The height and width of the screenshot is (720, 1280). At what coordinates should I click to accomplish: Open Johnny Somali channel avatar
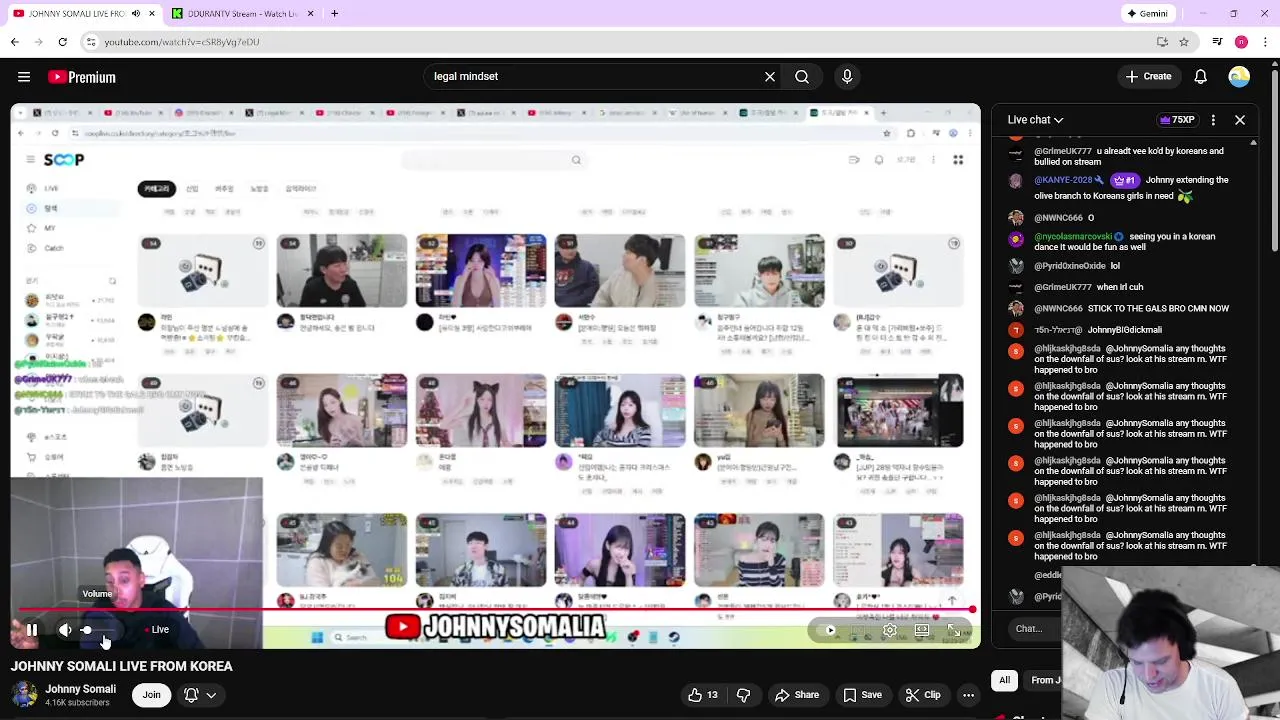(24, 695)
